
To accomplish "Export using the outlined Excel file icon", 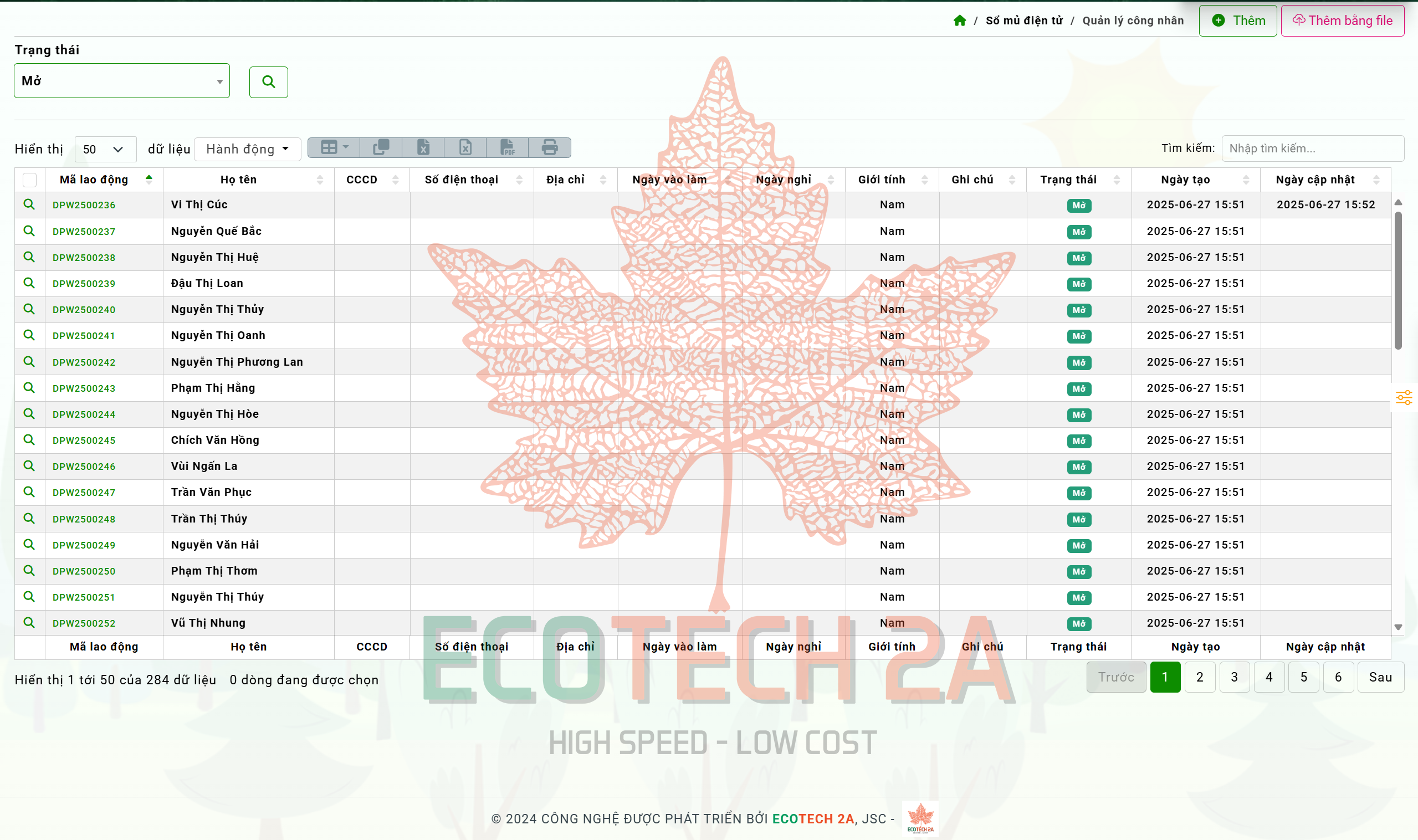I will [465, 148].
